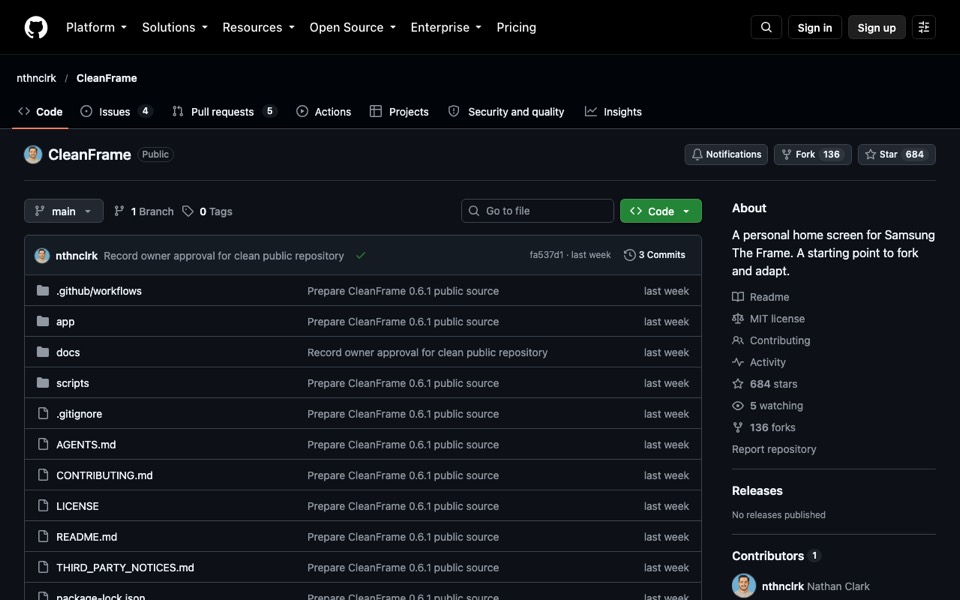Click the Sign up button
Screen dimensions: 960x600
point(876,28)
